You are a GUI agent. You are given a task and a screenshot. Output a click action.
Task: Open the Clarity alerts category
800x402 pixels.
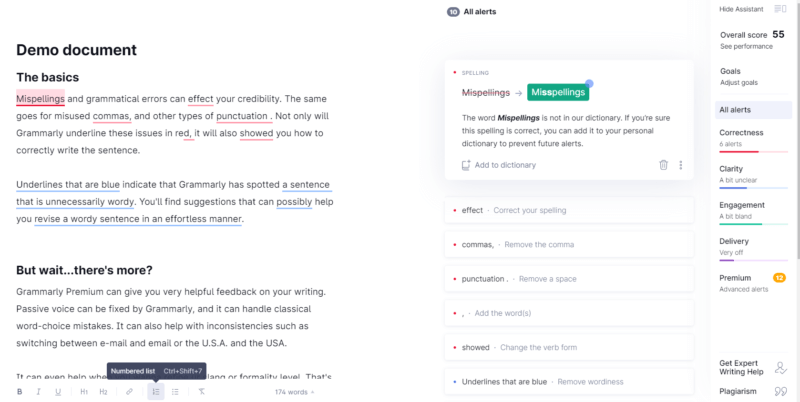pyautogui.click(x=753, y=175)
